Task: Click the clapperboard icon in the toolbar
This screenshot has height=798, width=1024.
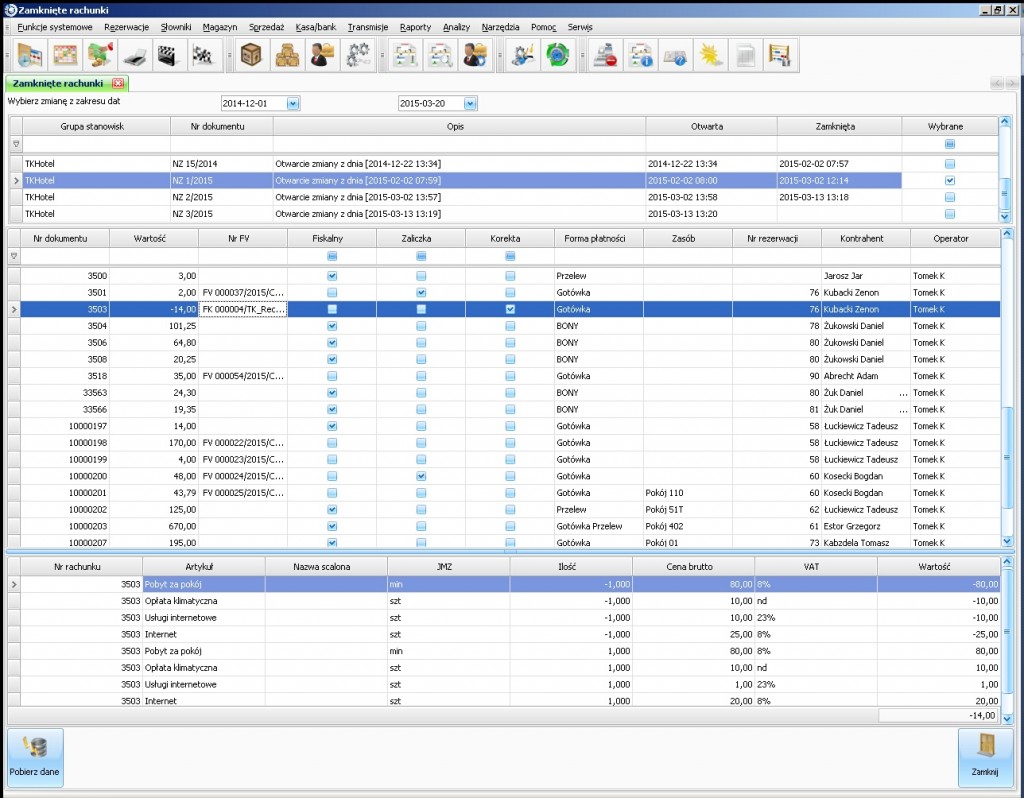Action: point(171,56)
